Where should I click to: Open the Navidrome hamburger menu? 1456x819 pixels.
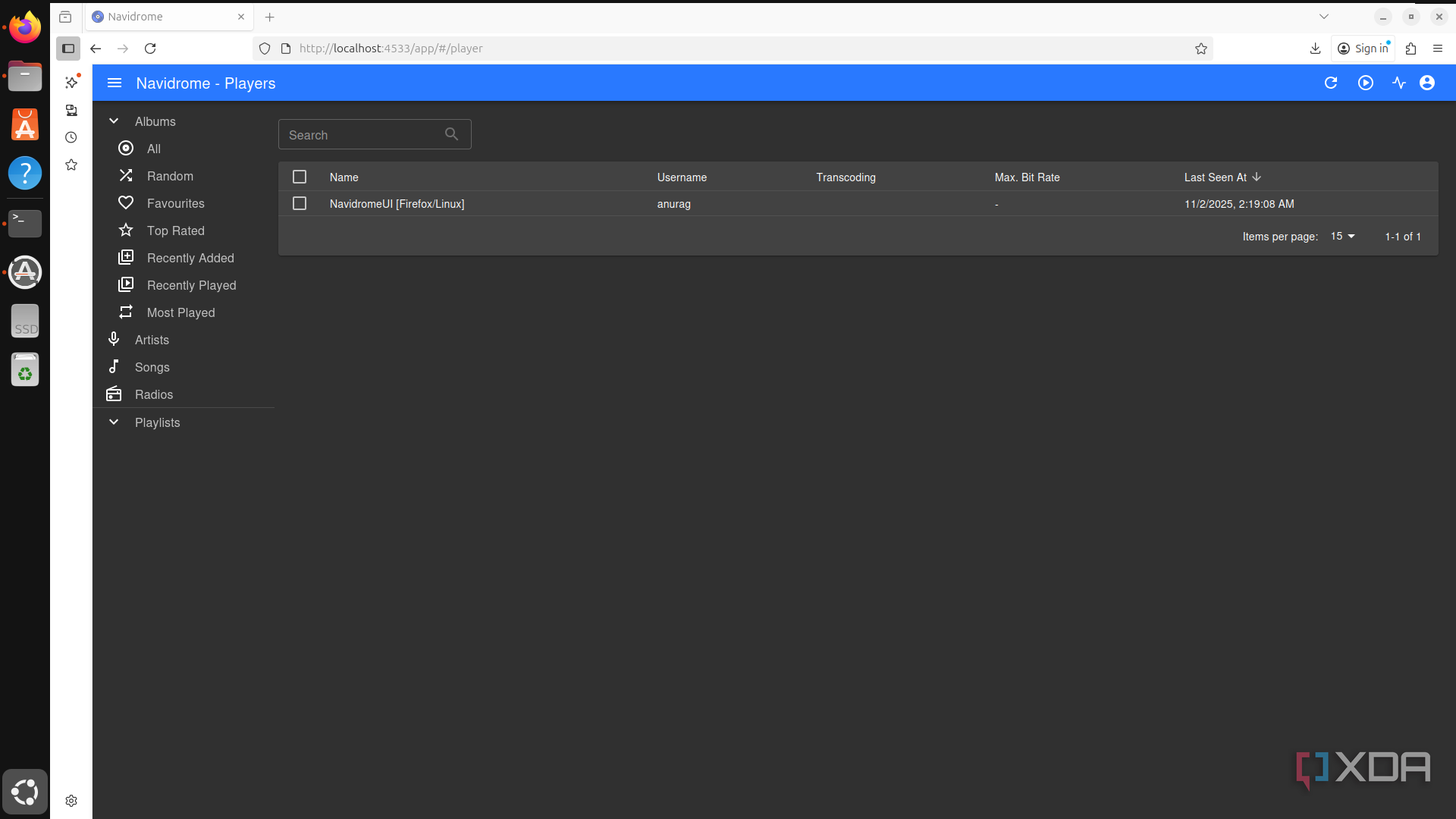115,83
